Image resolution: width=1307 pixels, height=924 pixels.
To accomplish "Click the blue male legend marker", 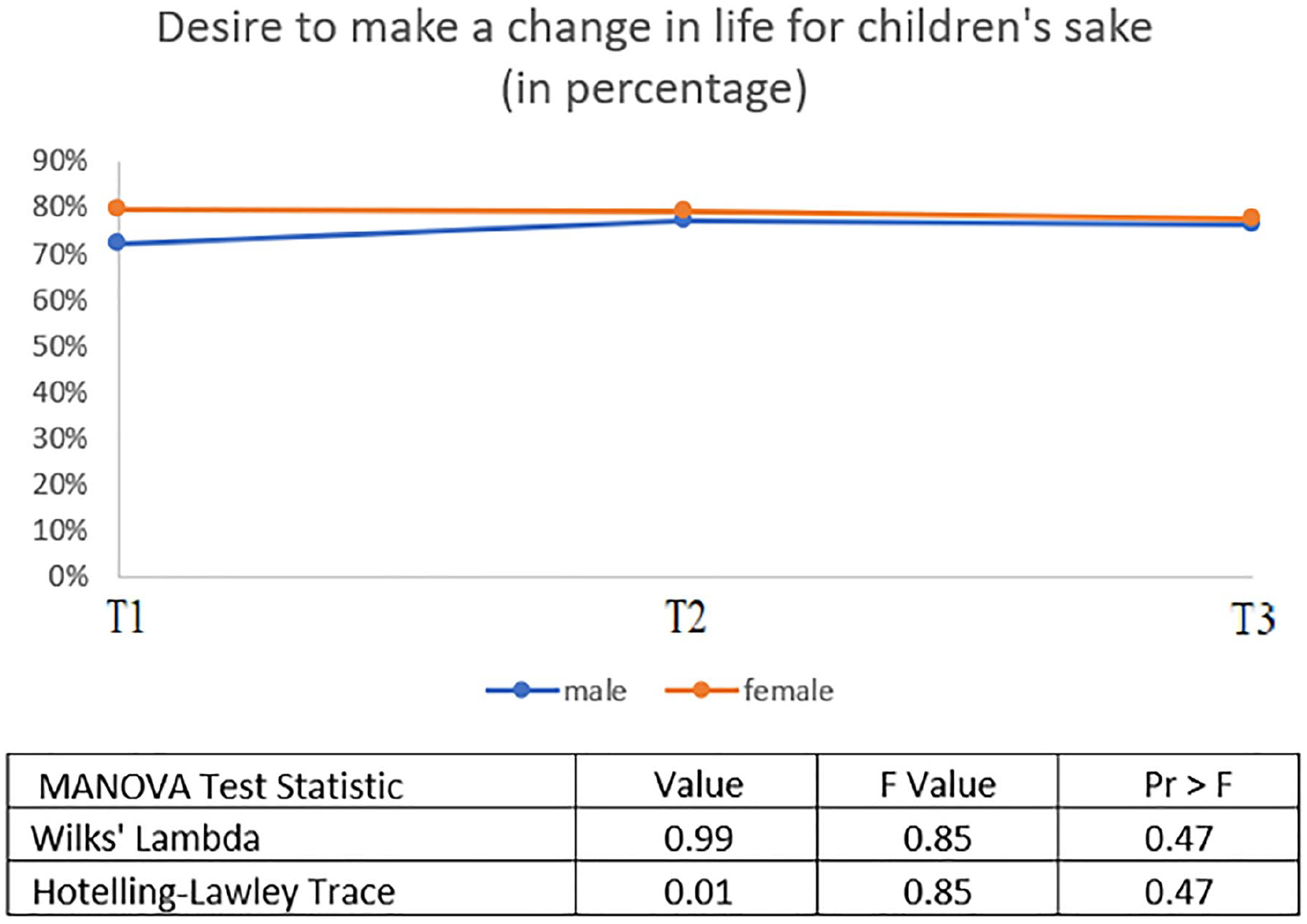I will pos(522,691).
